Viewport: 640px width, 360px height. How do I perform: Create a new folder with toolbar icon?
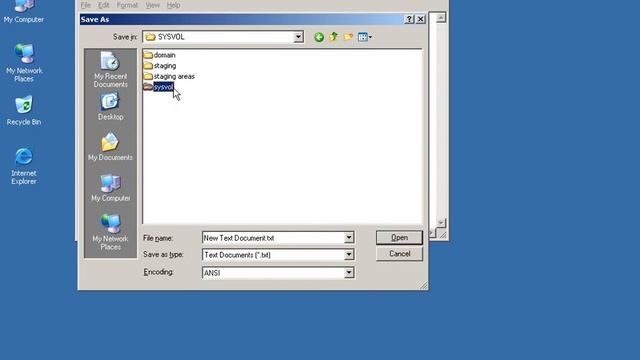[348, 37]
